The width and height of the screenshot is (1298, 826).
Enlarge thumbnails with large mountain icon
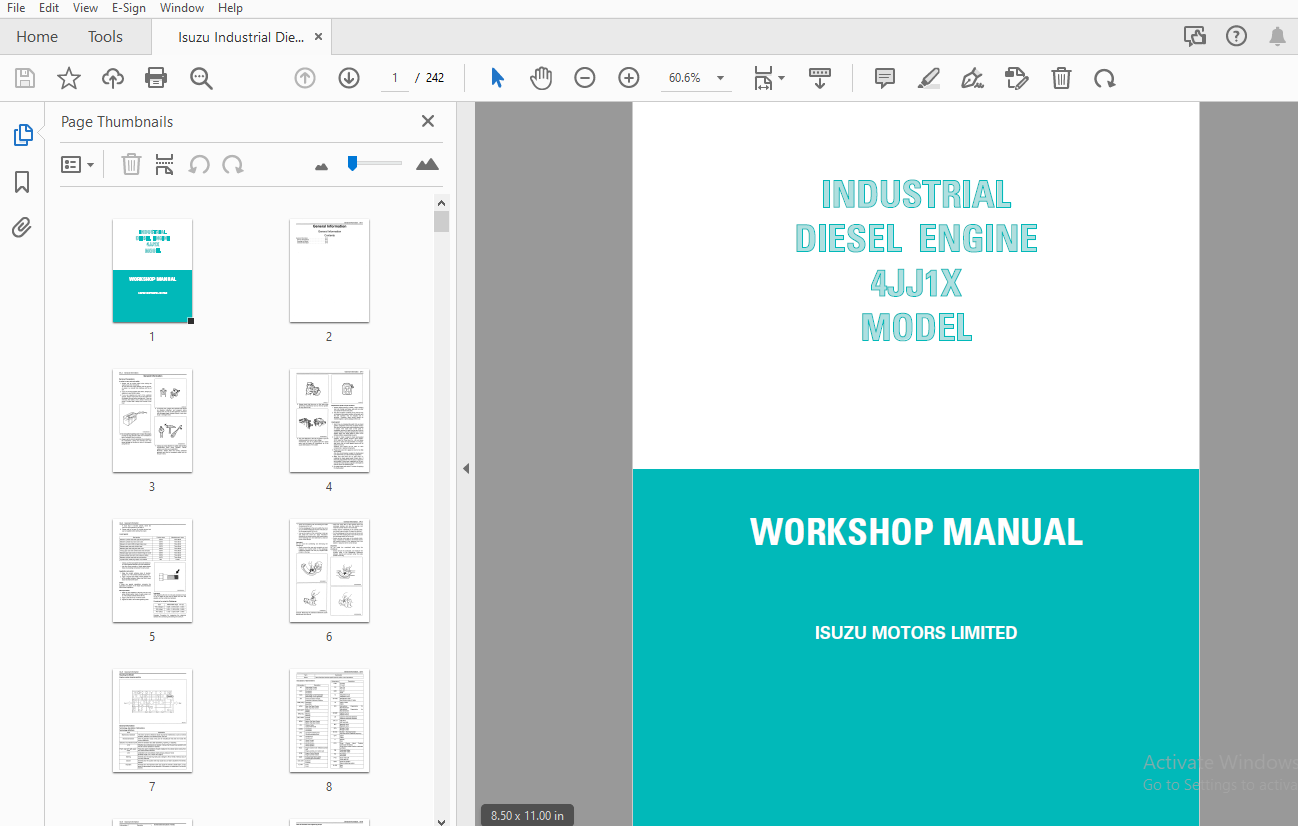point(427,164)
